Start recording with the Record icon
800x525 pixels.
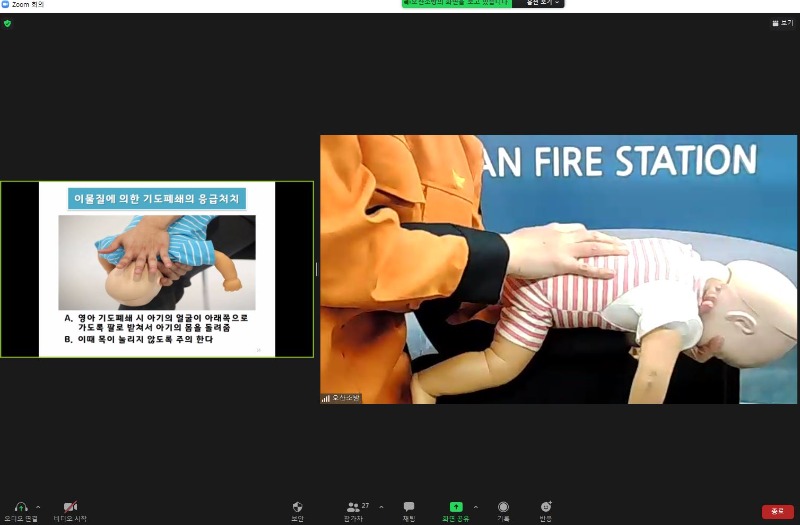[x=503, y=507]
